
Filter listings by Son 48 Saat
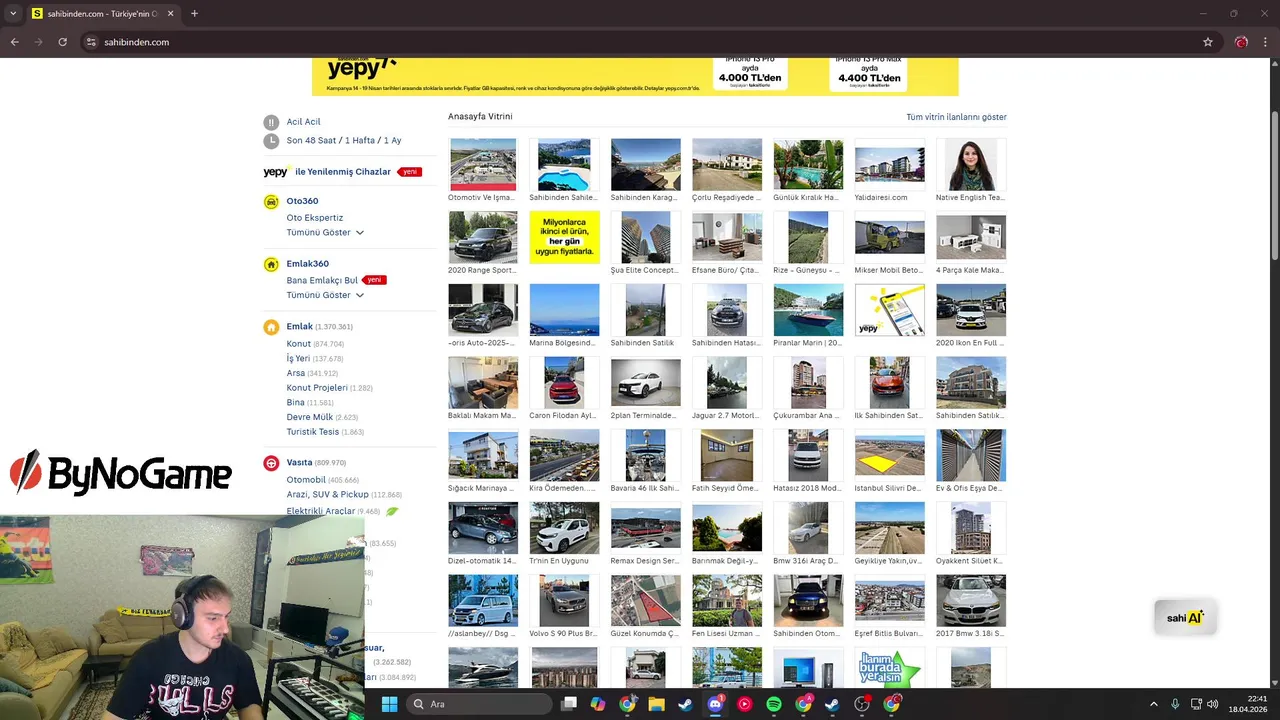pyautogui.click(x=312, y=141)
